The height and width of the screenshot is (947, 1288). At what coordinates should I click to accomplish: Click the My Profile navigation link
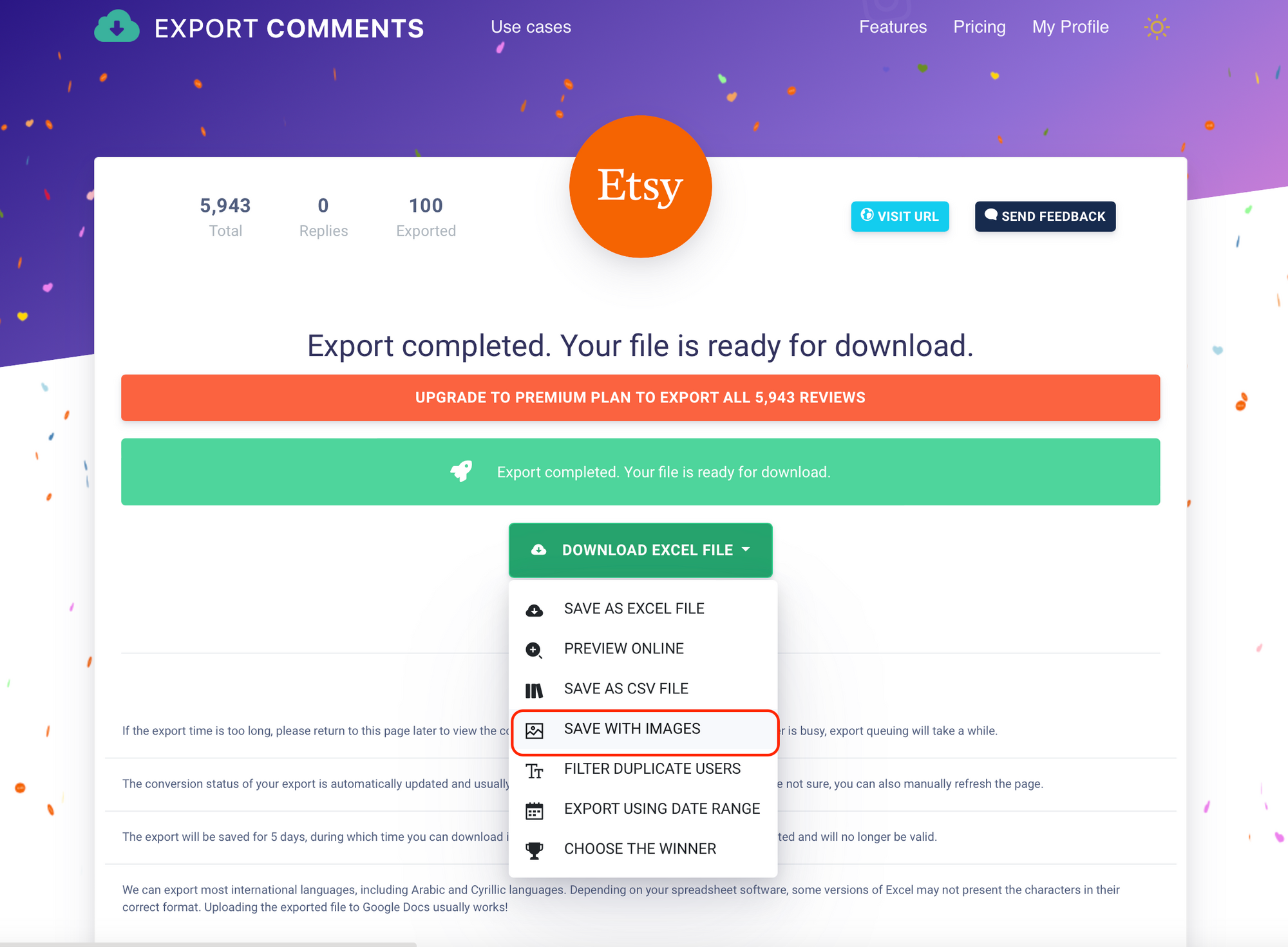(1072, 27)
